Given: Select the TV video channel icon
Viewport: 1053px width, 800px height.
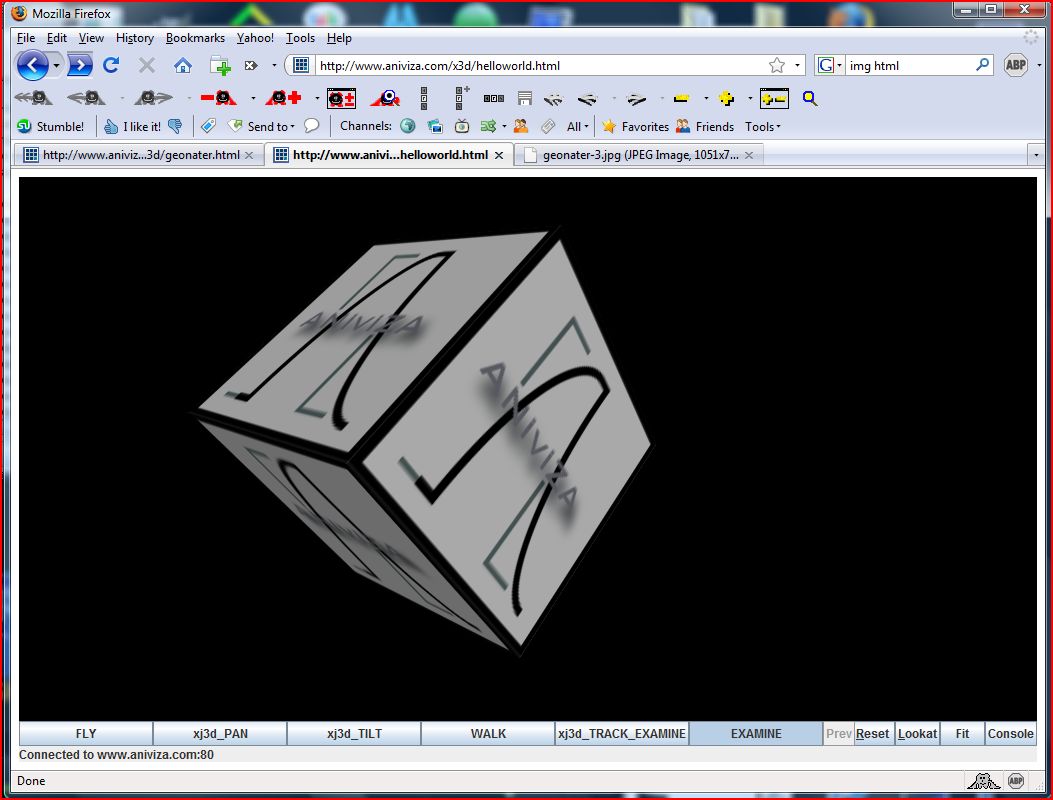Looking at the screenshot, I should point(461,126).
